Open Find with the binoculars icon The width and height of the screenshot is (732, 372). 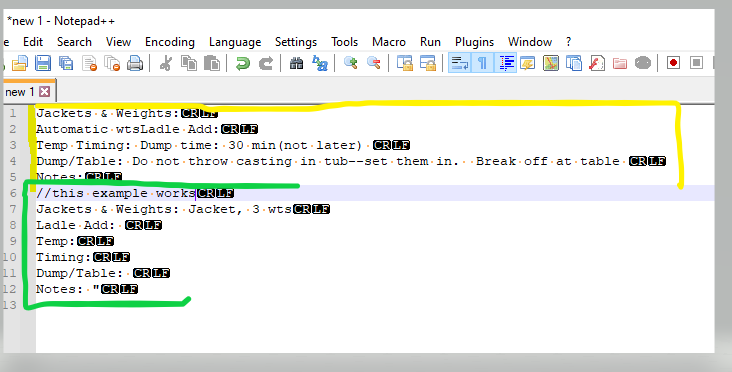click(x=296, y=63)
